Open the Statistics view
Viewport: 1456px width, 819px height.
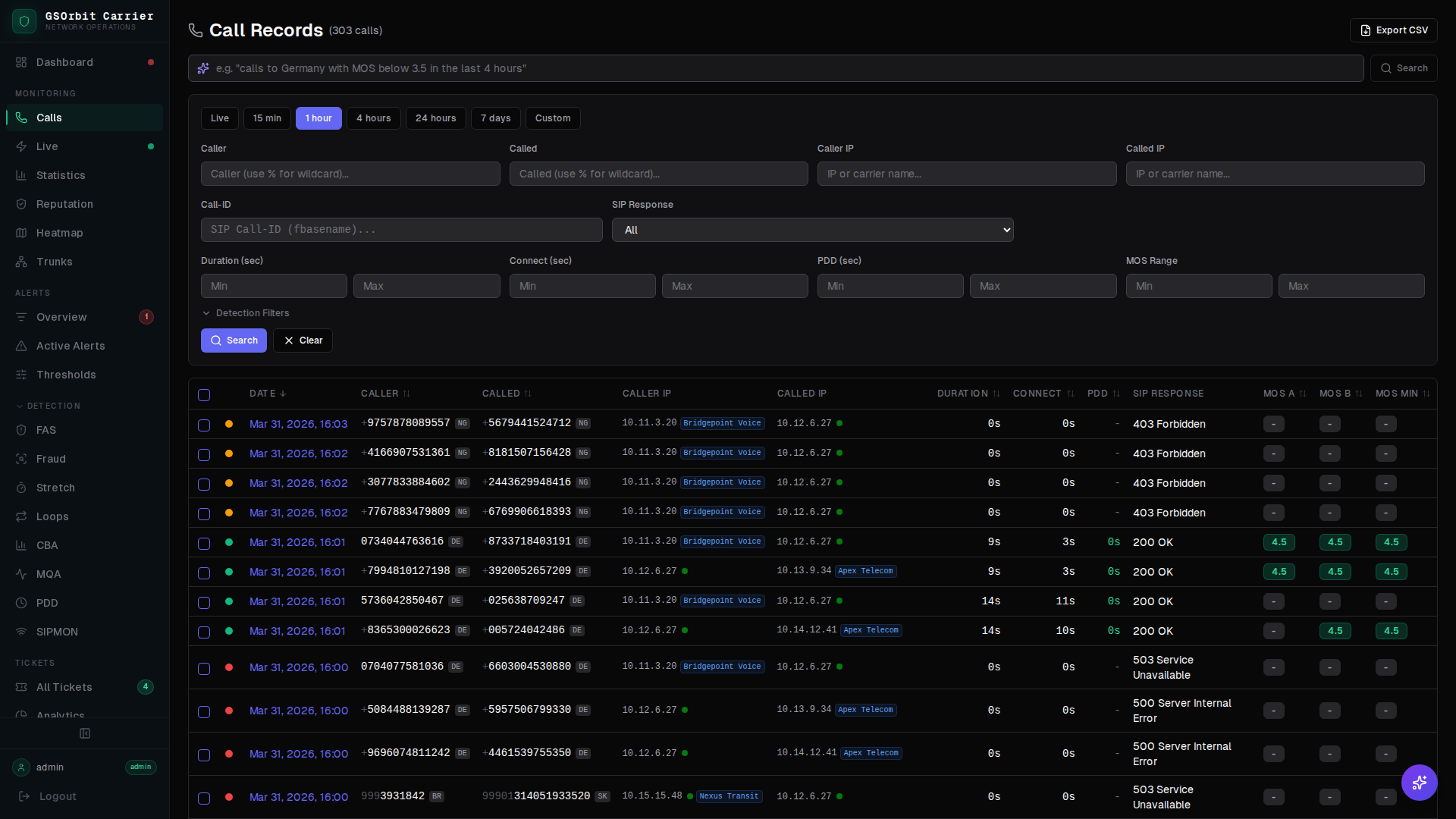pyautogui.click(x=60, y=175)
